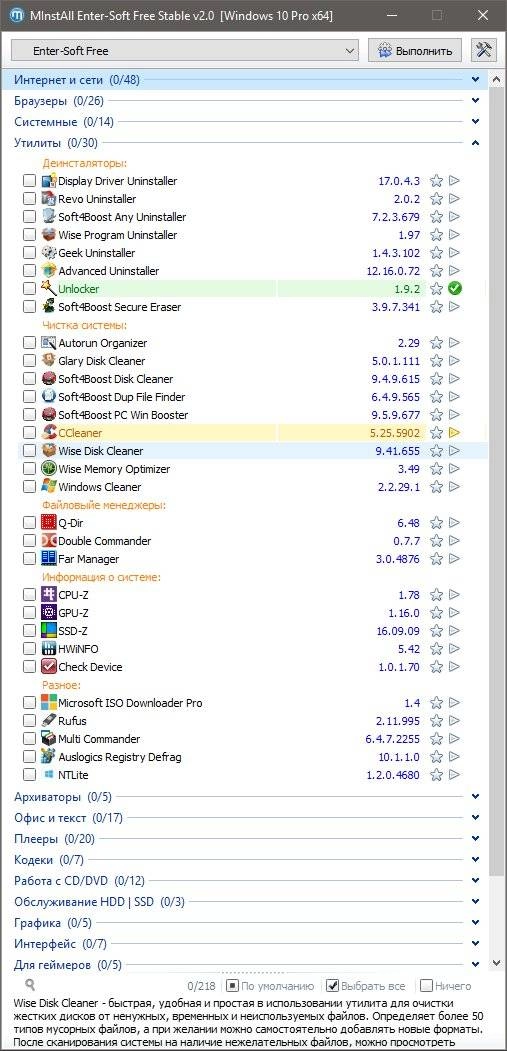Viewport: 507px width, 1051px height.
Task: Expand the Для геймеров category
Action: [x=475, y=965]
